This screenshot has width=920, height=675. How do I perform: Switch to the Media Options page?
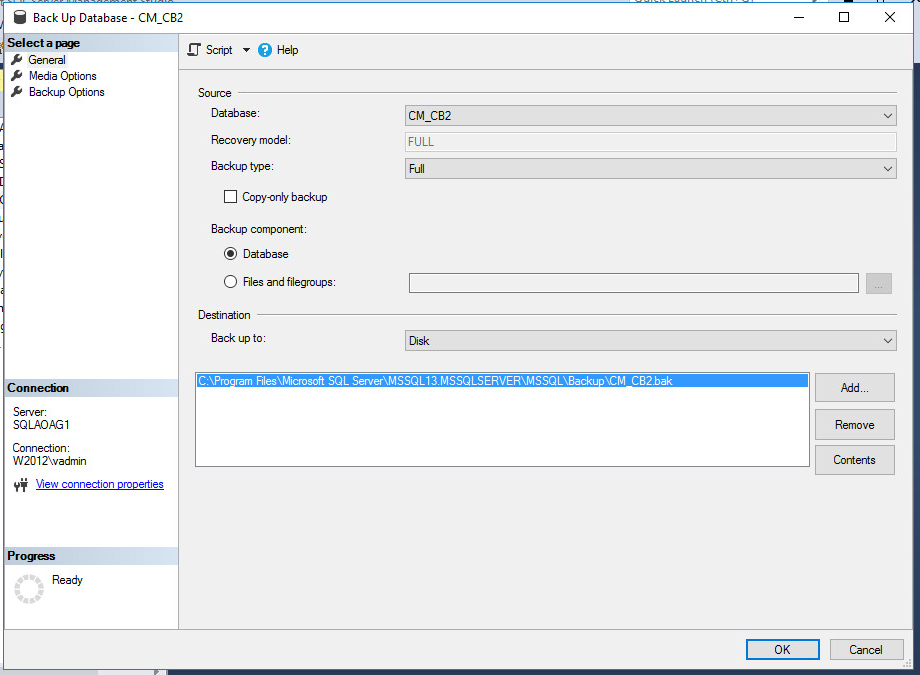[61, 76]
